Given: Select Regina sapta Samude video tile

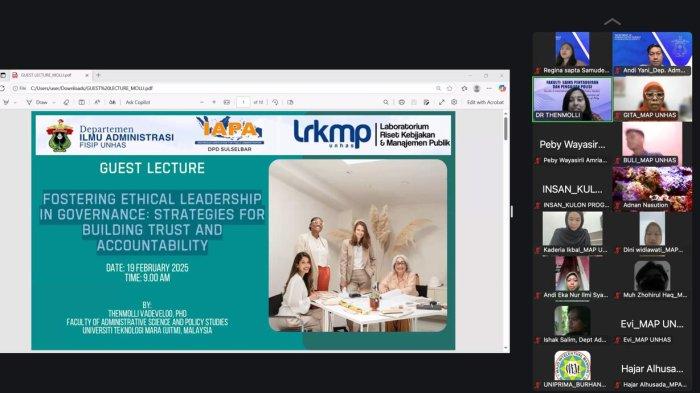Looking at the screenshot, I should 572,54.
